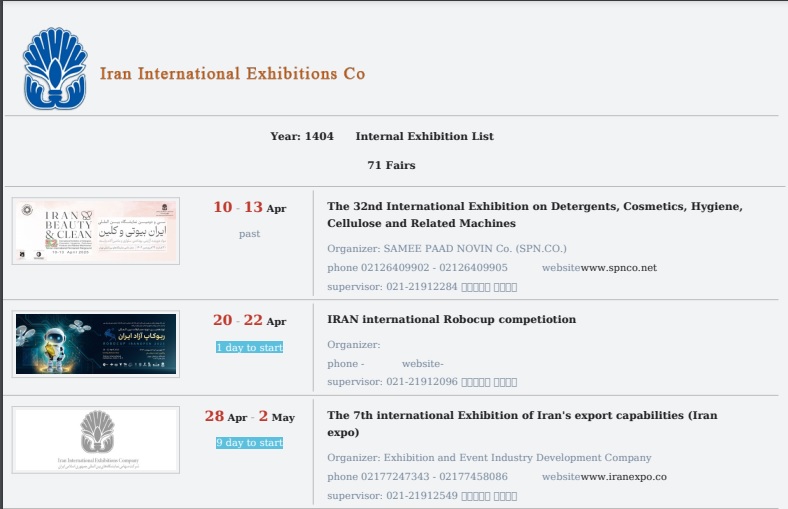Visit the www.iranexpo.co website link
The height and width of the screenshot is (509, 788).
click(x=623, y=477)
